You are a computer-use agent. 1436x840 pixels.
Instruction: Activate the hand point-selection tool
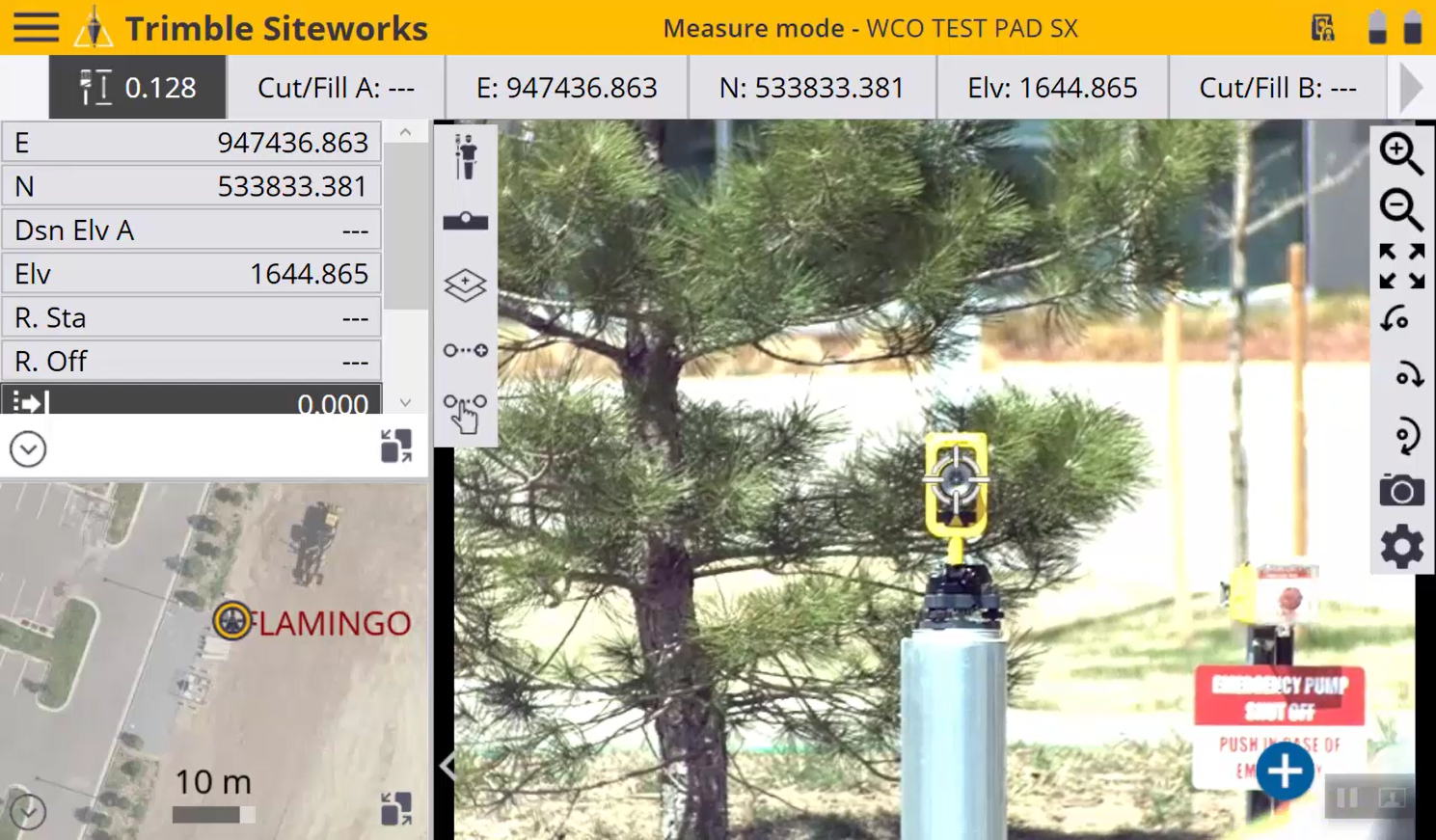click(x=465, y=413)
